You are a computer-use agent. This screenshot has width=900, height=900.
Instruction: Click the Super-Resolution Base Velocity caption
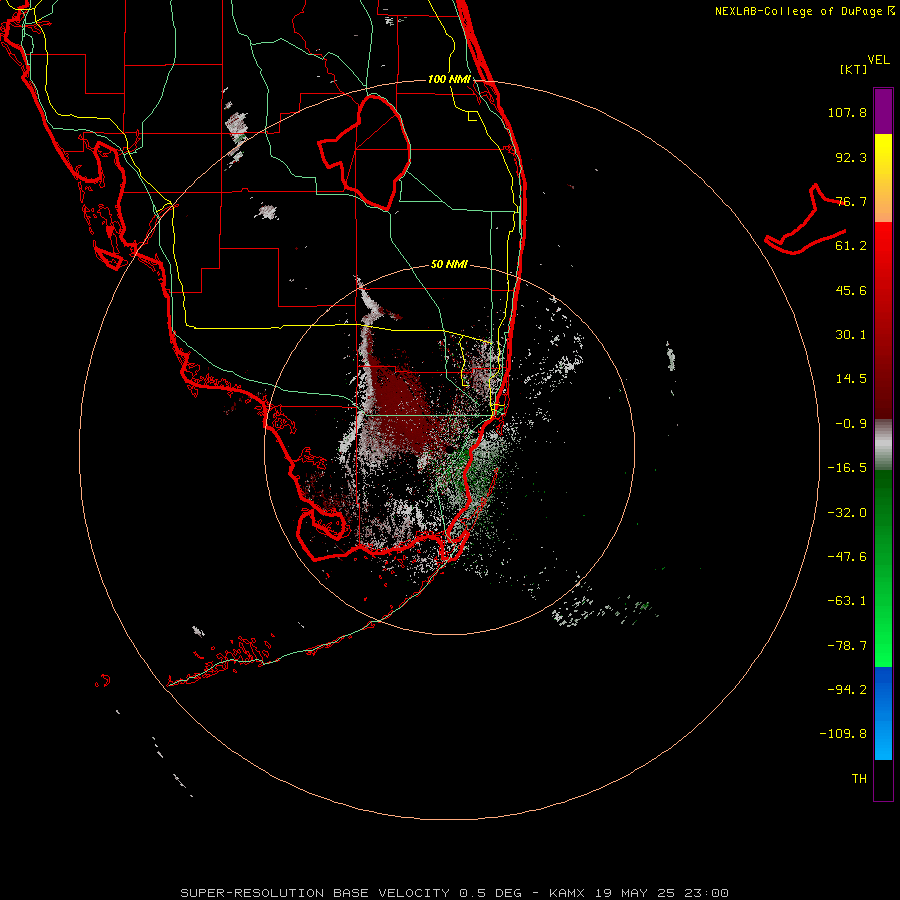(x=455, y=893)
